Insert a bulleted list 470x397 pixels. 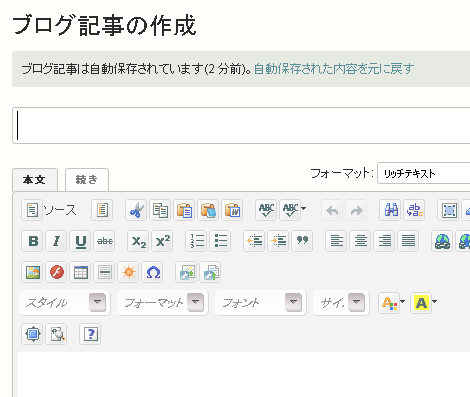[x=220, y=241]
